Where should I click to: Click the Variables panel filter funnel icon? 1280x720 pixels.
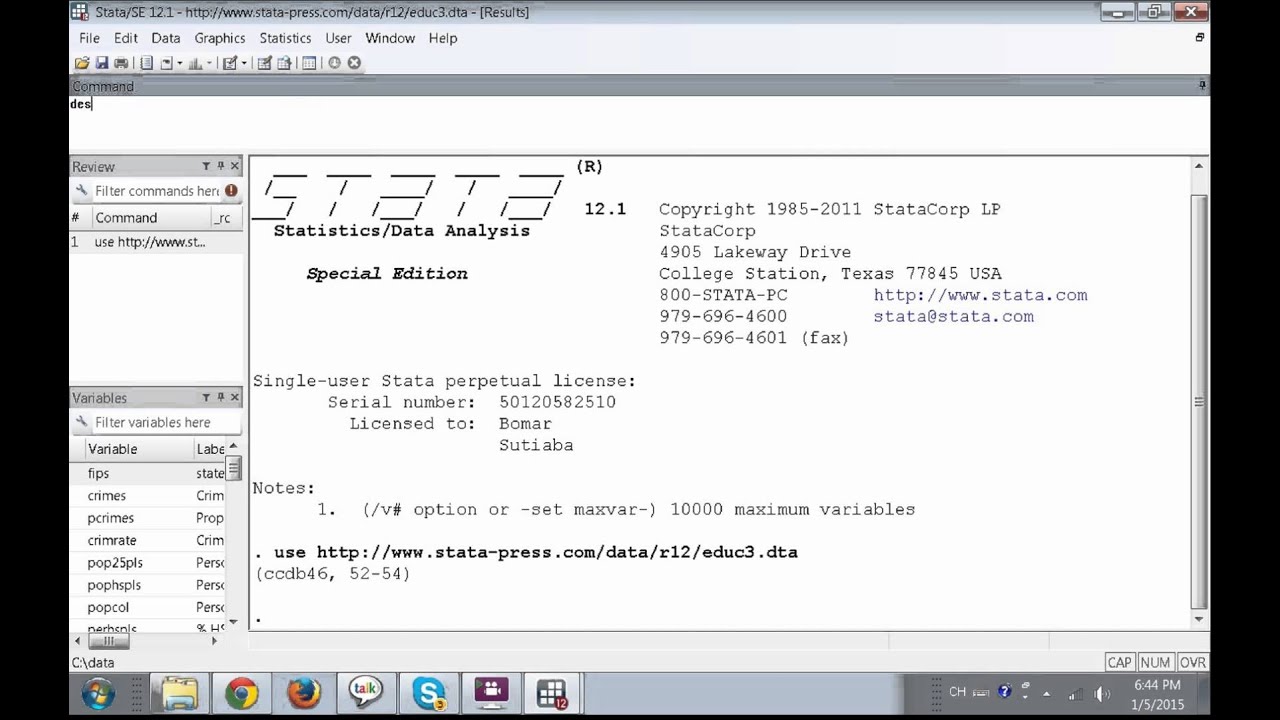[x=206, y=397]
